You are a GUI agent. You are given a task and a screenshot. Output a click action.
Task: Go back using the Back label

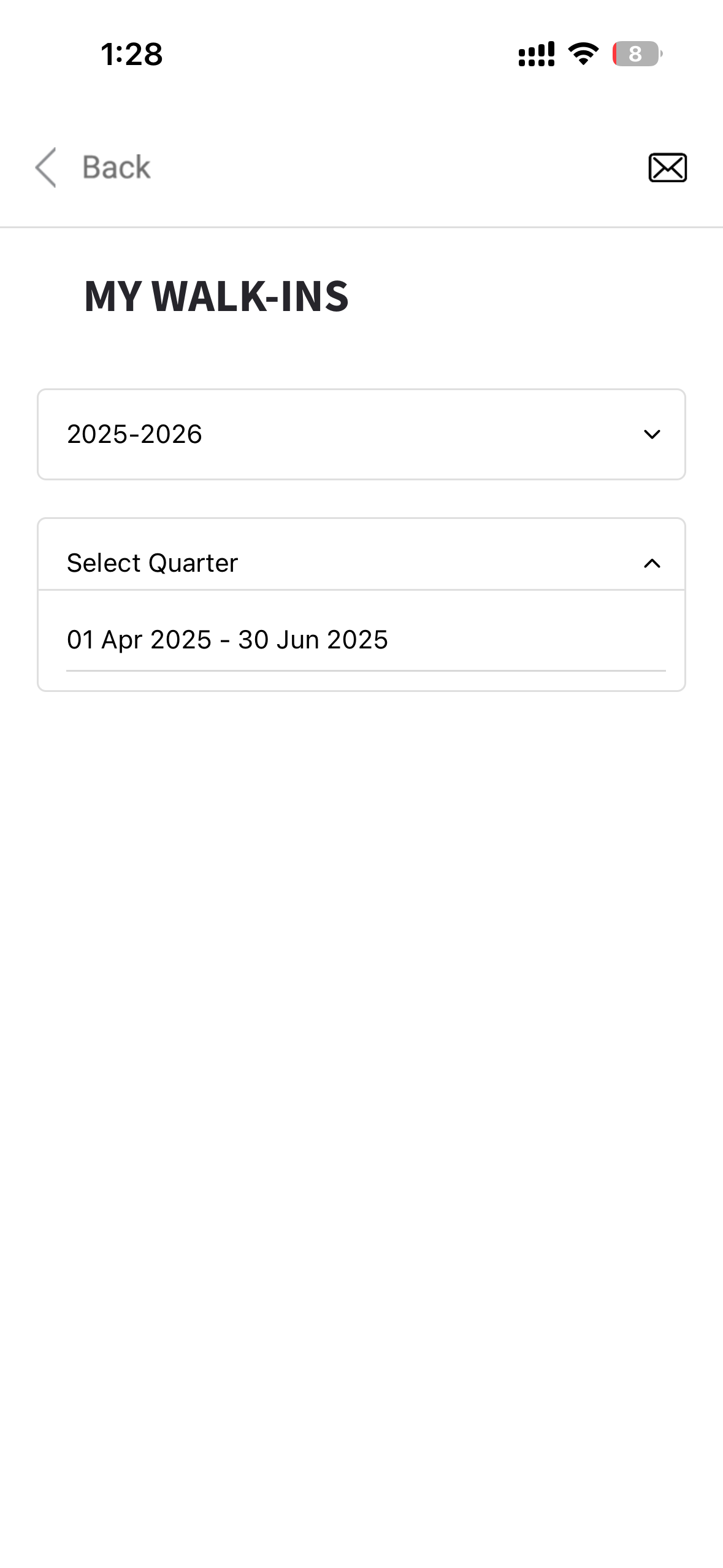(x=117, y=167)
